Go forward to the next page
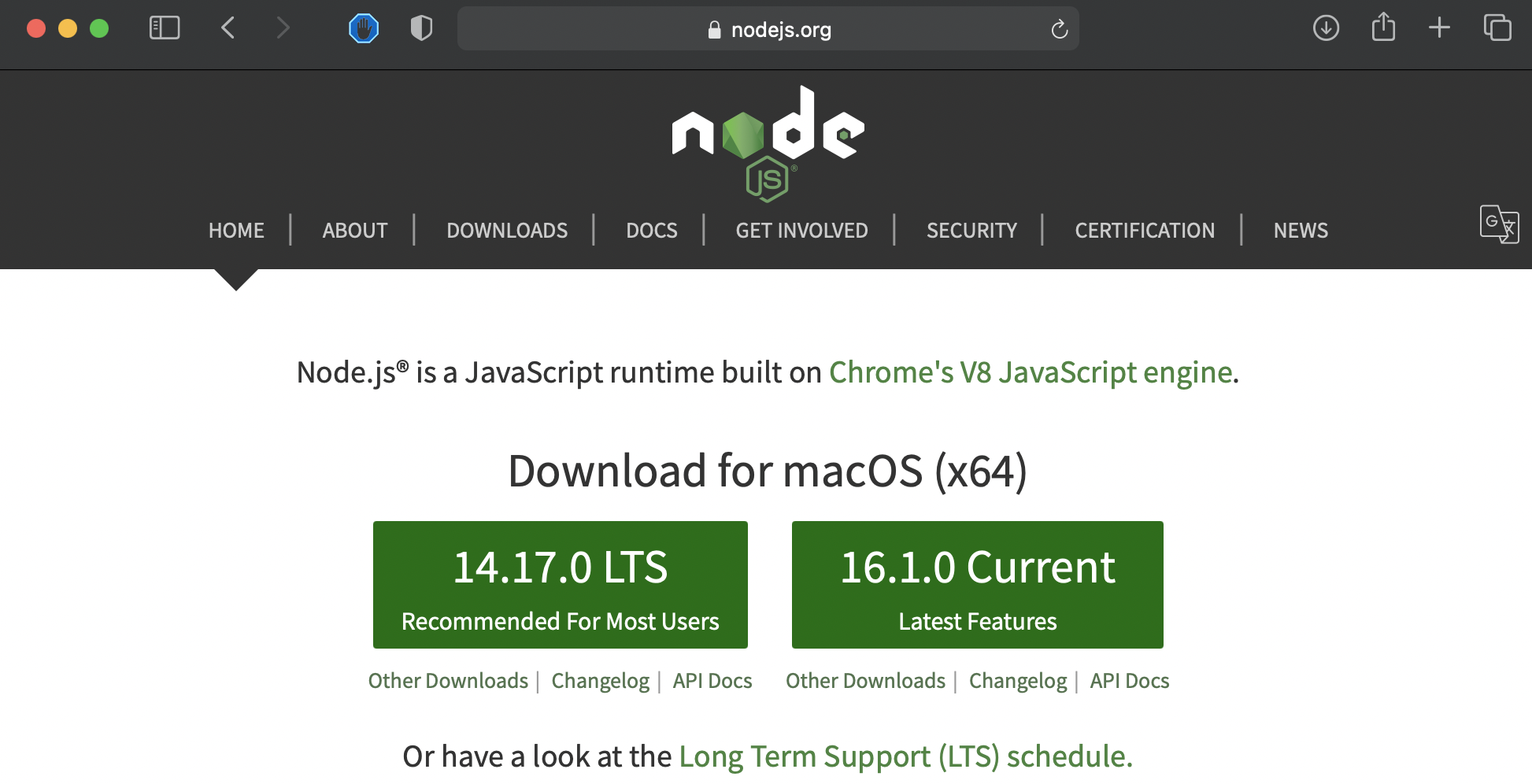Screen dimensions: 1532x784 pos(283,28)
